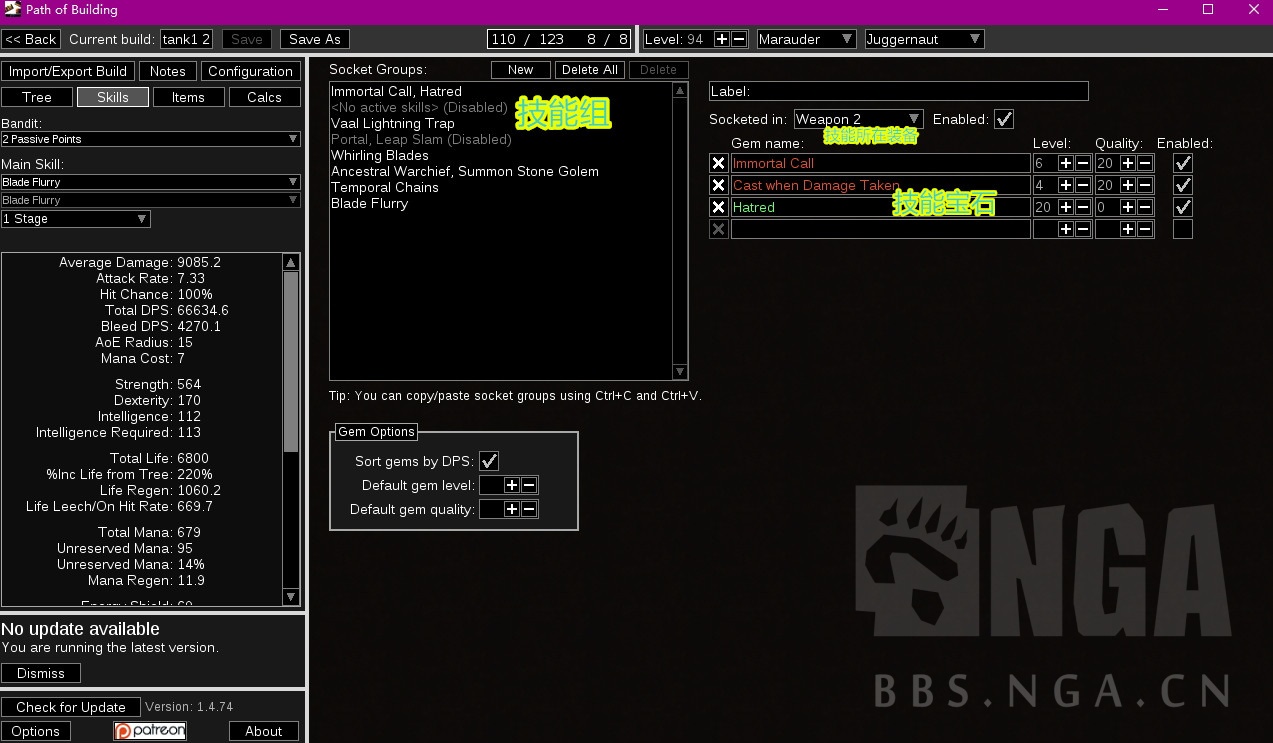1273x743 pixels.
Task: Click the X beside Cast when Damage Taken
Action: 718,185
